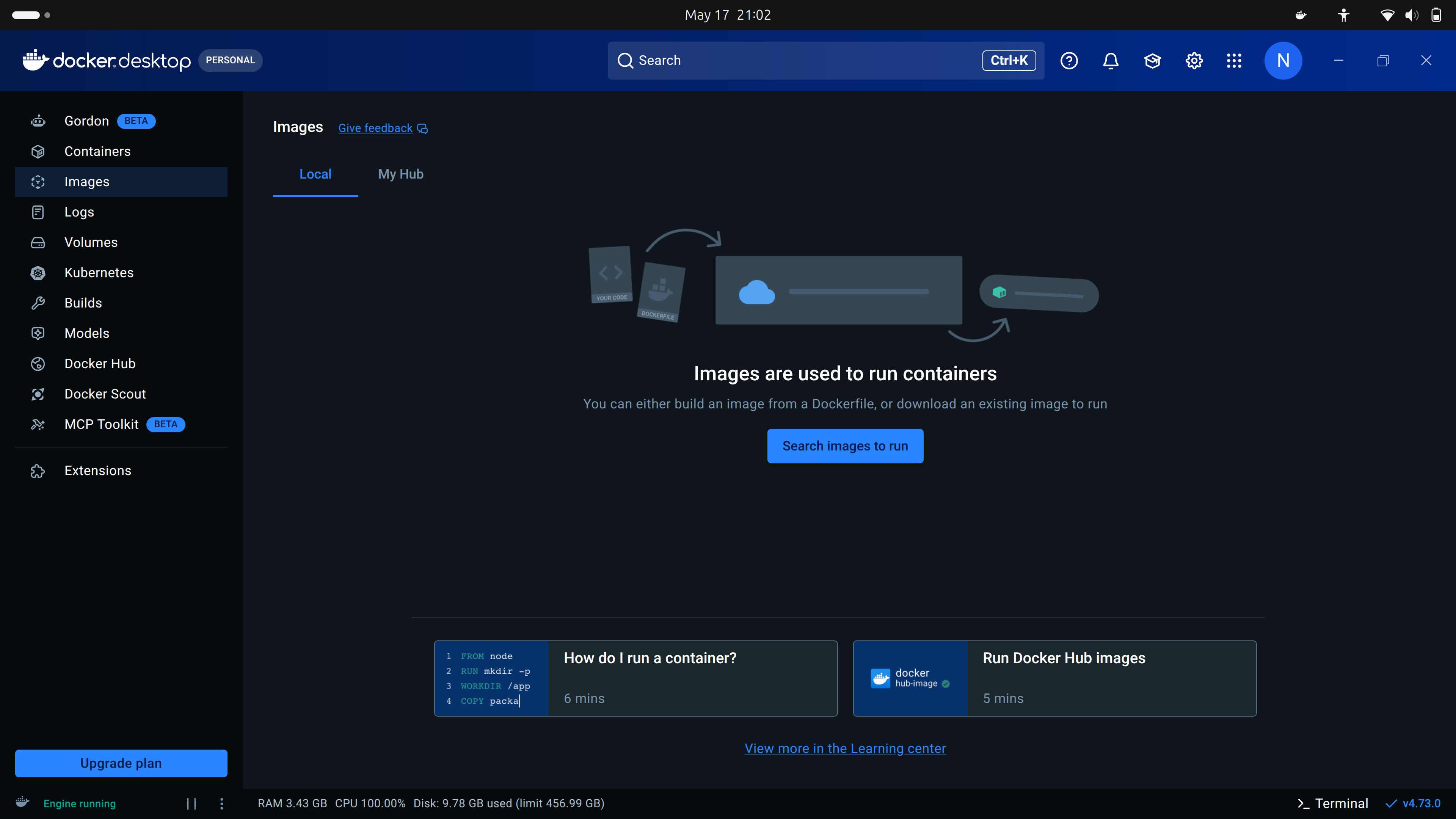Click the Engine running status text

[x=80, y=804]
